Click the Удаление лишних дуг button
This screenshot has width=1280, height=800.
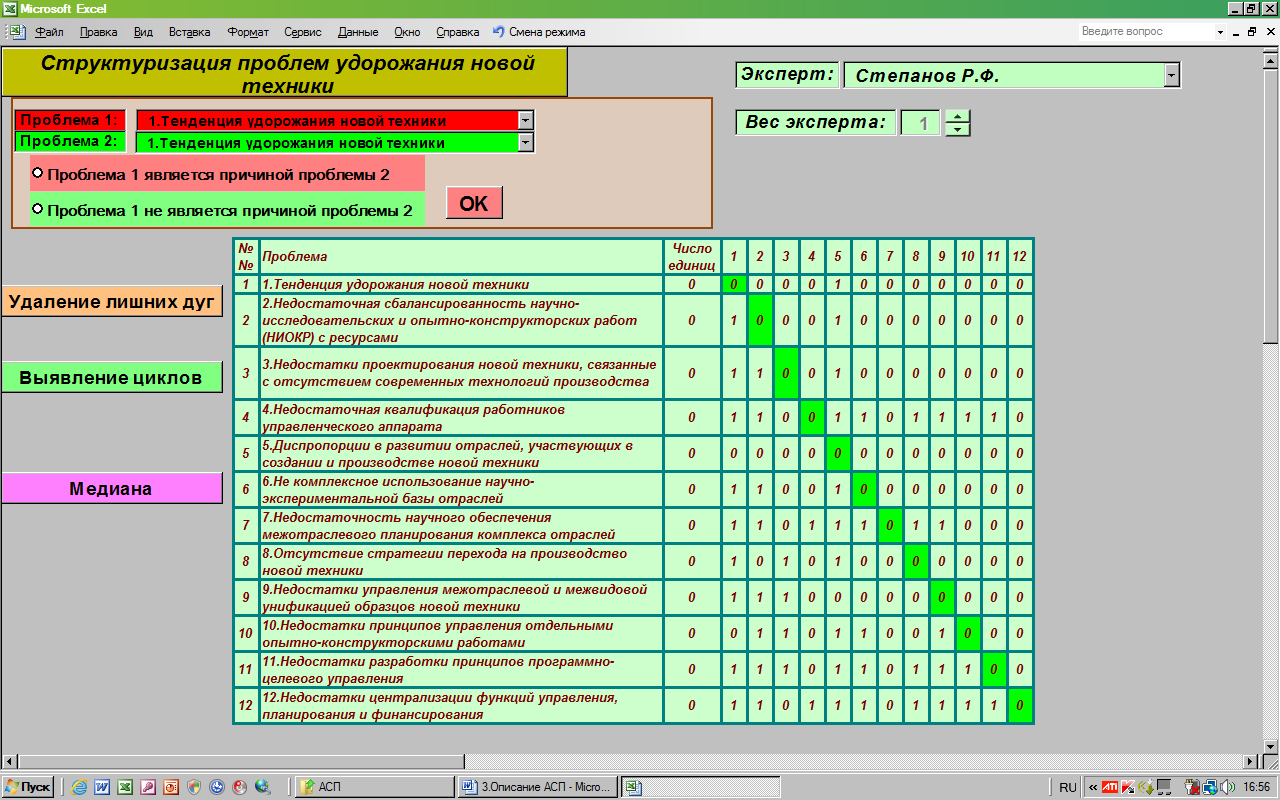tap(112, 301)
